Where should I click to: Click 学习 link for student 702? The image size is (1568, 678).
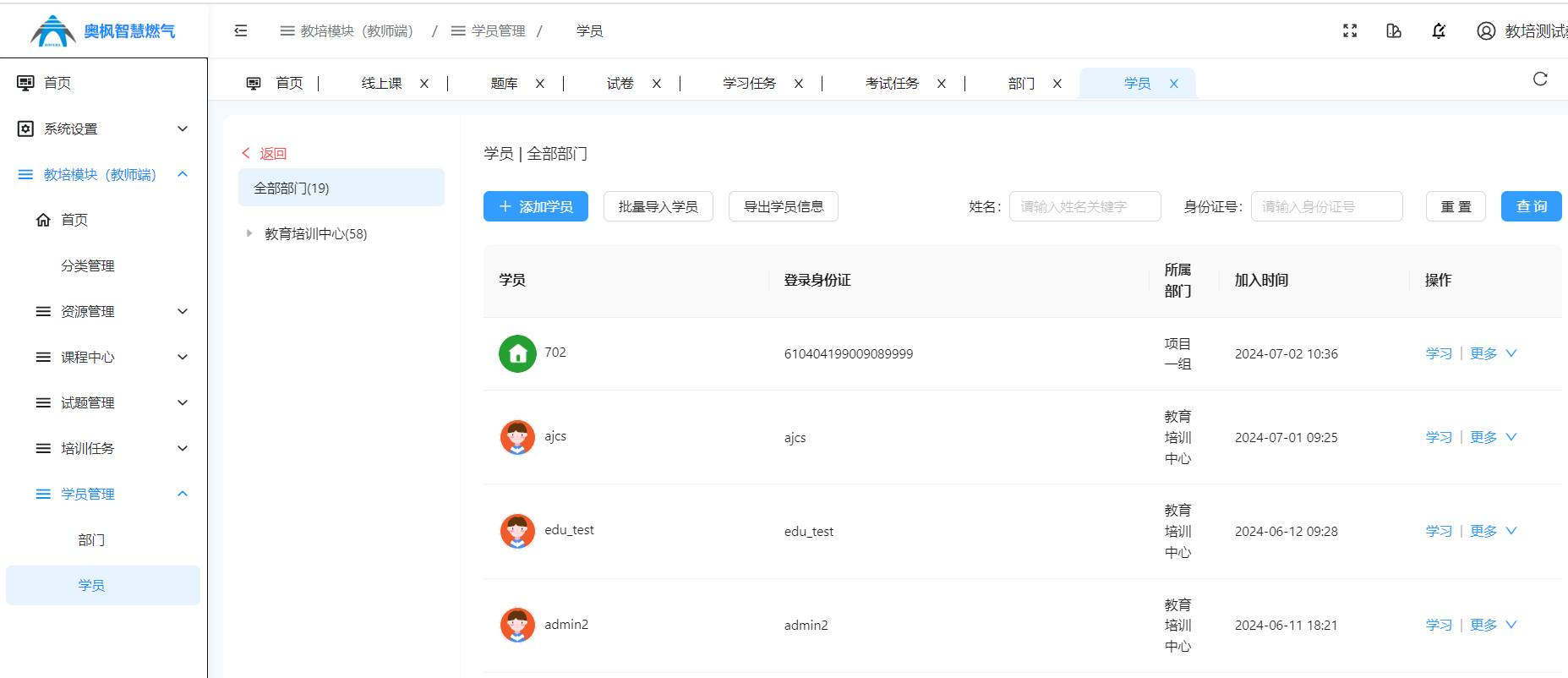click(x=1439, y=353)
